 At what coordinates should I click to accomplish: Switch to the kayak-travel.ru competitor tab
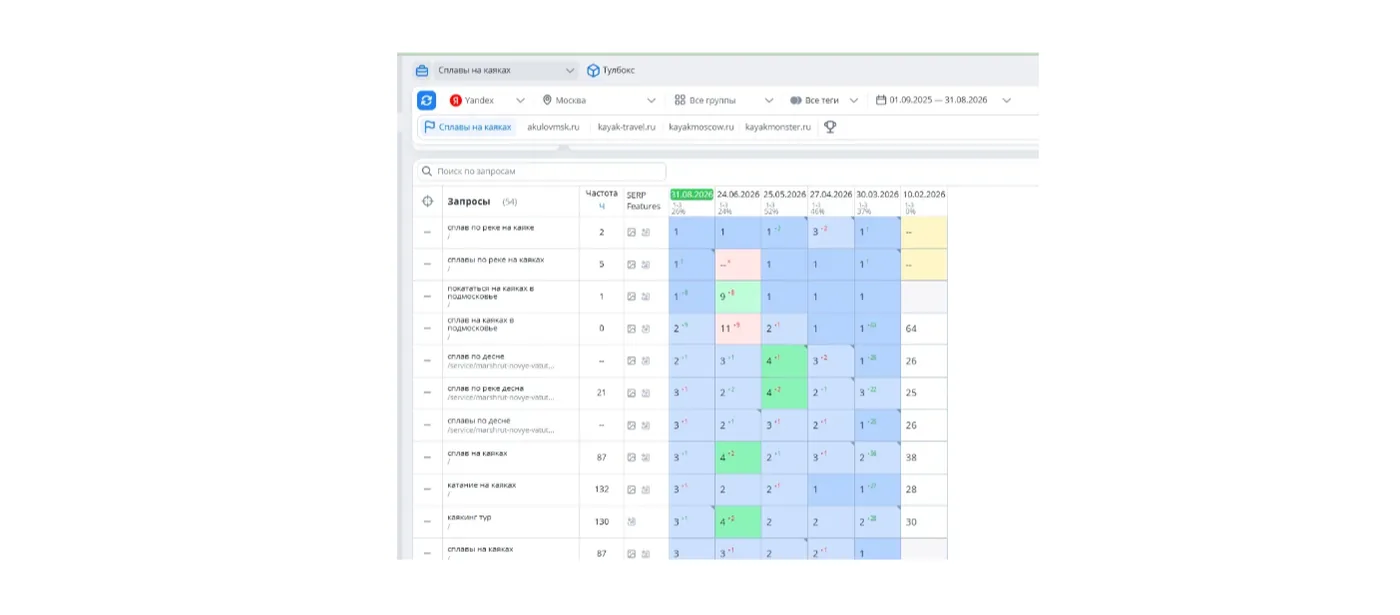[x=626, y=127]
